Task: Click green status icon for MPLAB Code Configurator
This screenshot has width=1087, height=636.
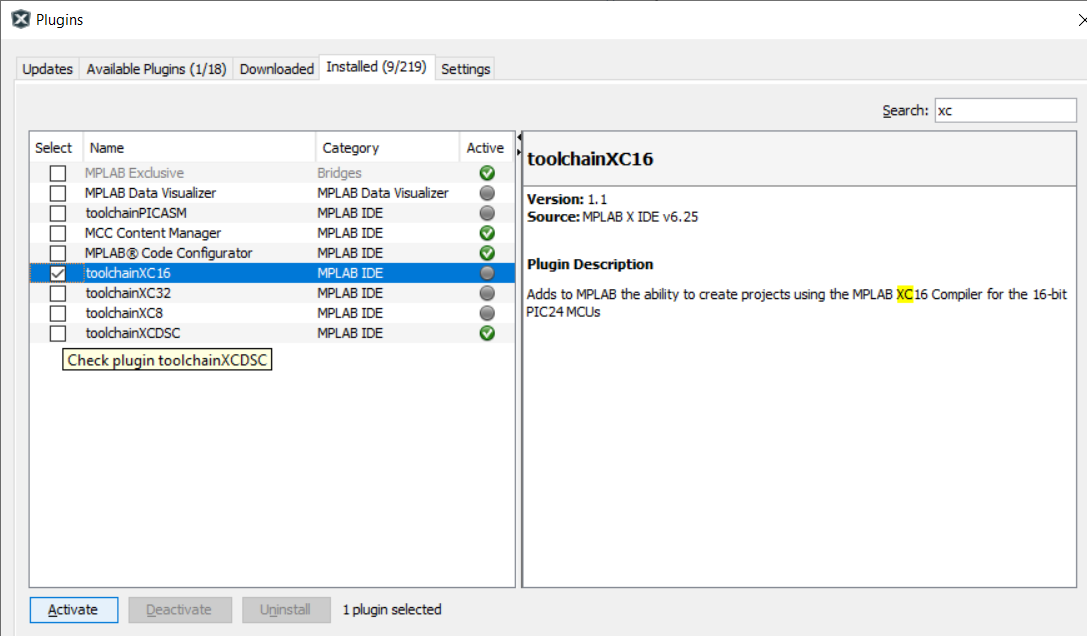Action: point(487,253)
